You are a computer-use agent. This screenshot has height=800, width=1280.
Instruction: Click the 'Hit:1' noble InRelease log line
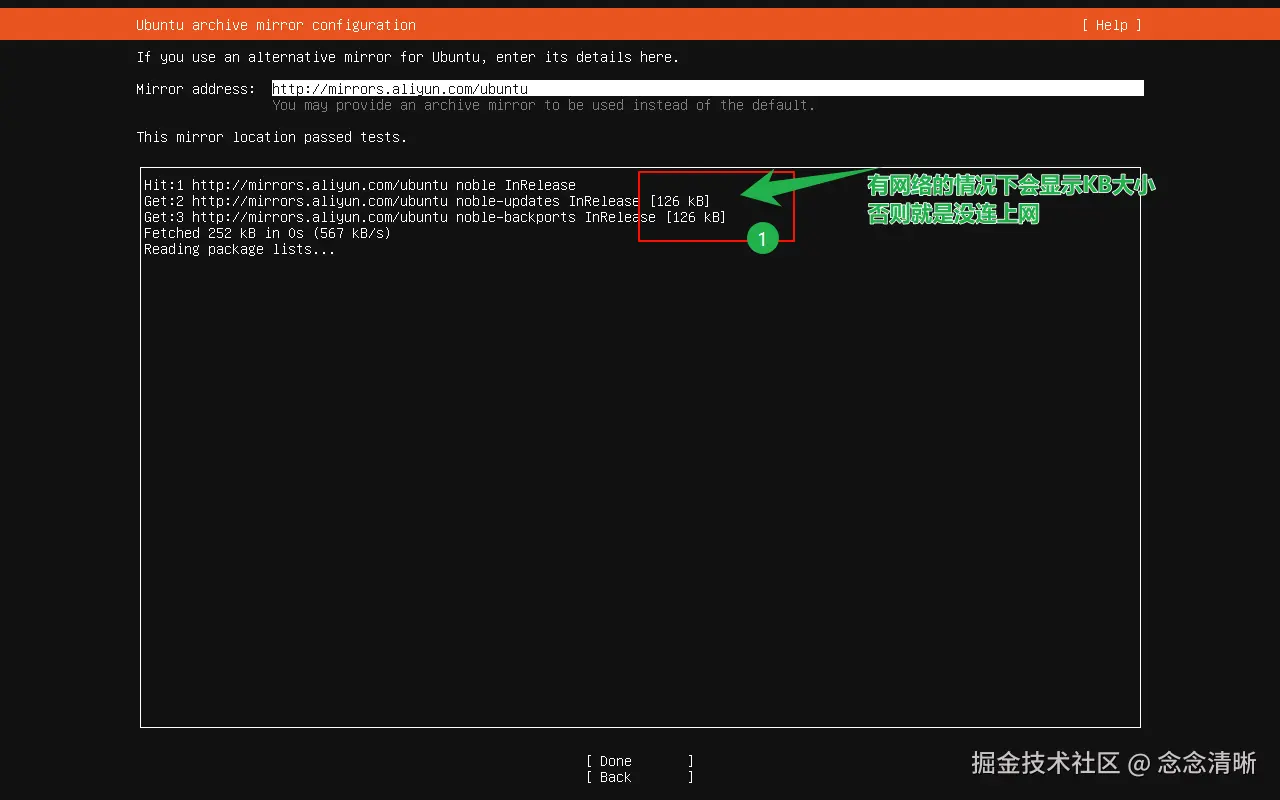tap(360, 185)
